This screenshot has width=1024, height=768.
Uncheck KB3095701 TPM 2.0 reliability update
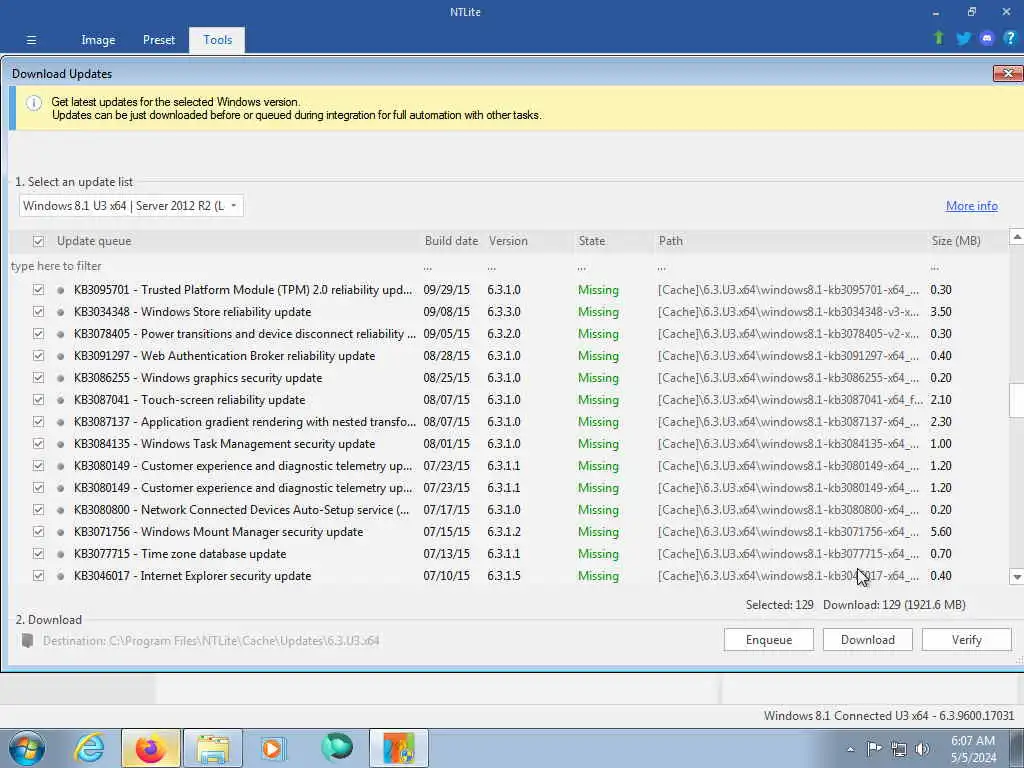(x=39, y=290)
